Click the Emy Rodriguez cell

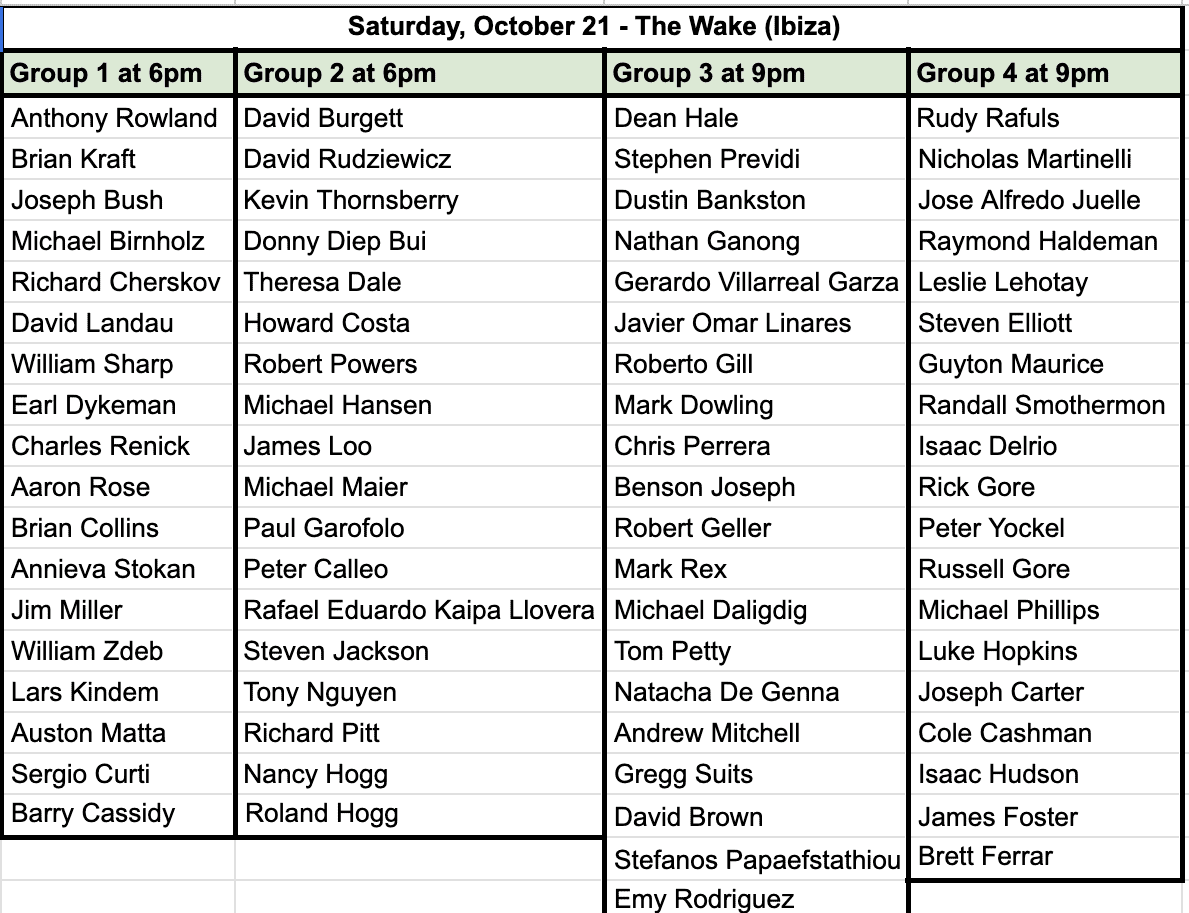pos(757,898)
